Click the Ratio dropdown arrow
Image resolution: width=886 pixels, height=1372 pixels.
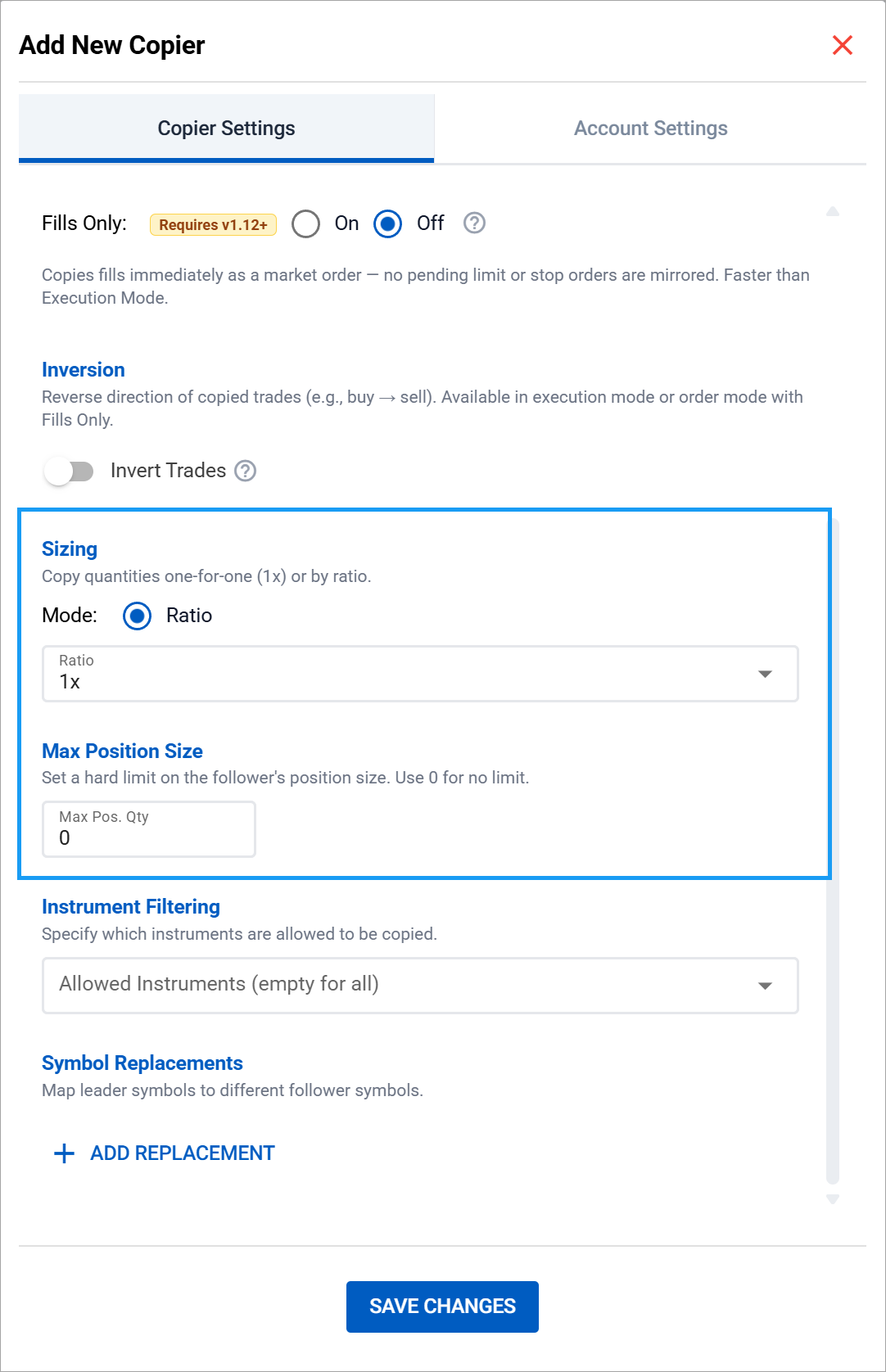765,674
